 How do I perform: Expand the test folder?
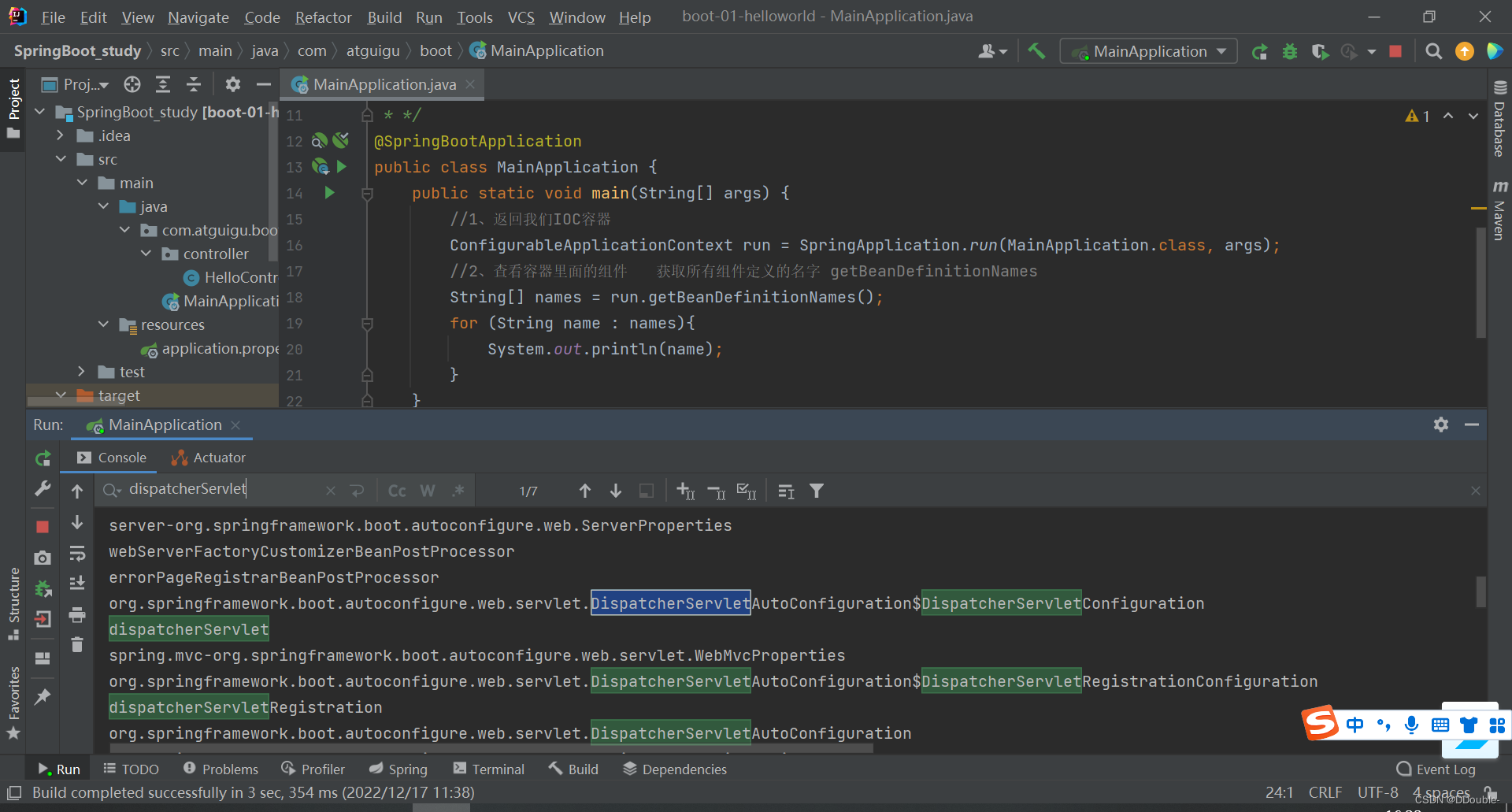(x=82, y=372)
